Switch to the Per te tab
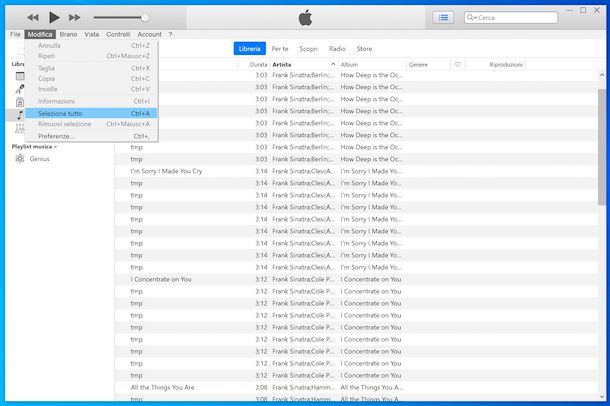610x406 pixels. click(280, 49)
